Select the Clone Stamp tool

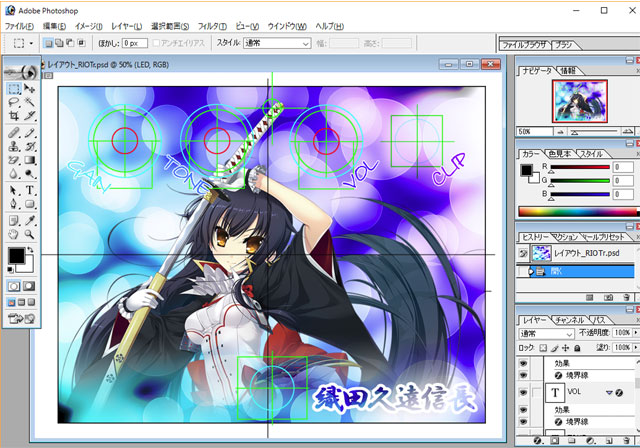tap(14, 146)
